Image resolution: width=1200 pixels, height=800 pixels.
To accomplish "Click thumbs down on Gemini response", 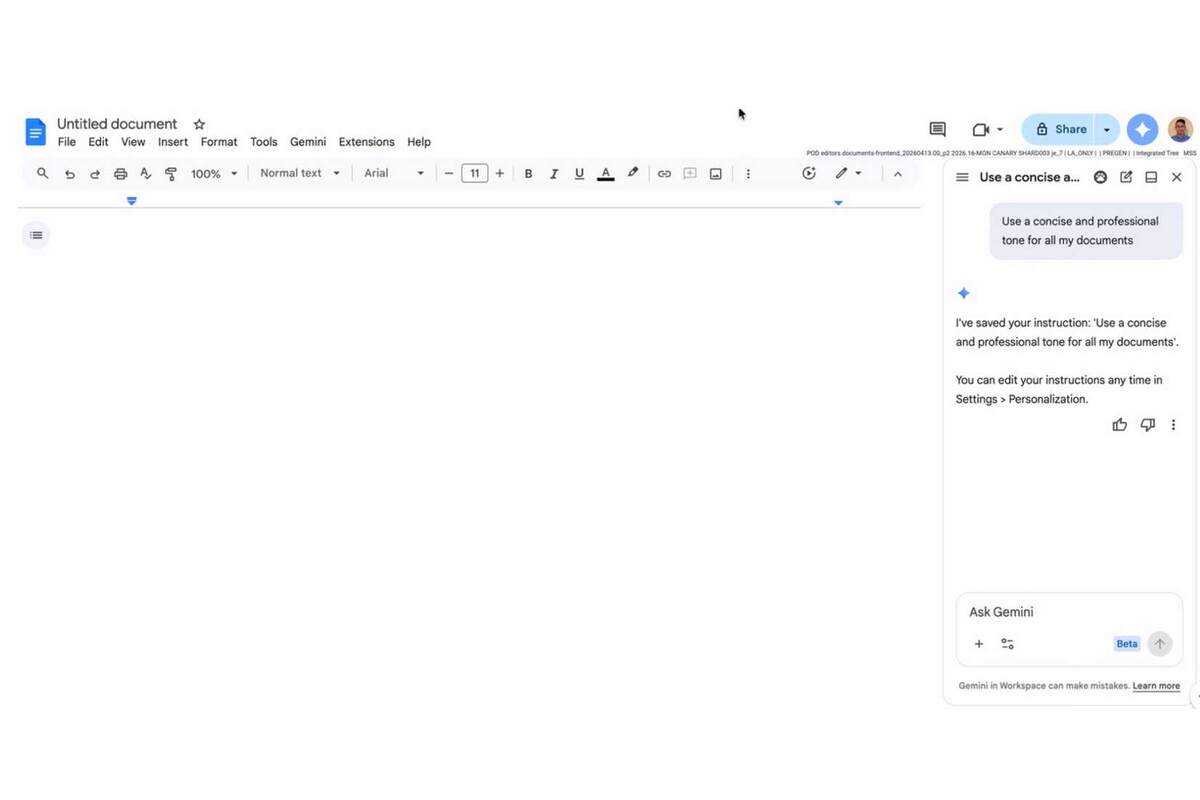I will click(1148, 425).
